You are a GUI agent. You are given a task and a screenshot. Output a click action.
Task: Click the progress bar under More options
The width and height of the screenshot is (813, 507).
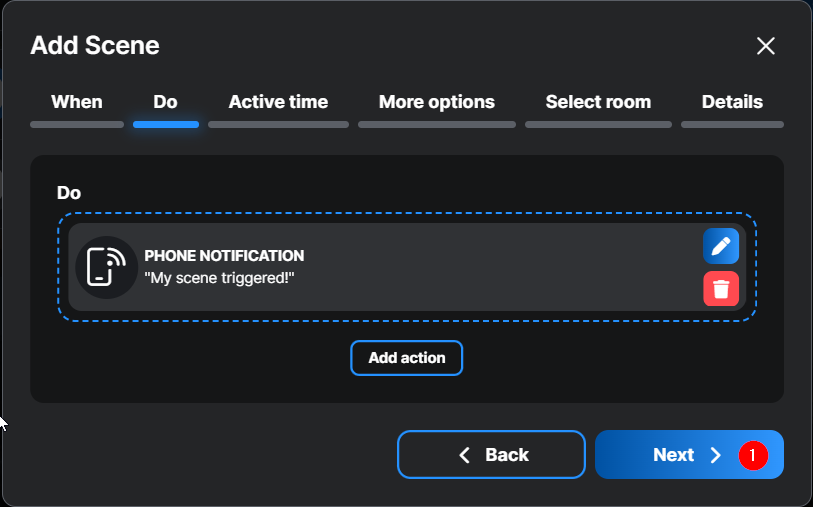[437, 125]
